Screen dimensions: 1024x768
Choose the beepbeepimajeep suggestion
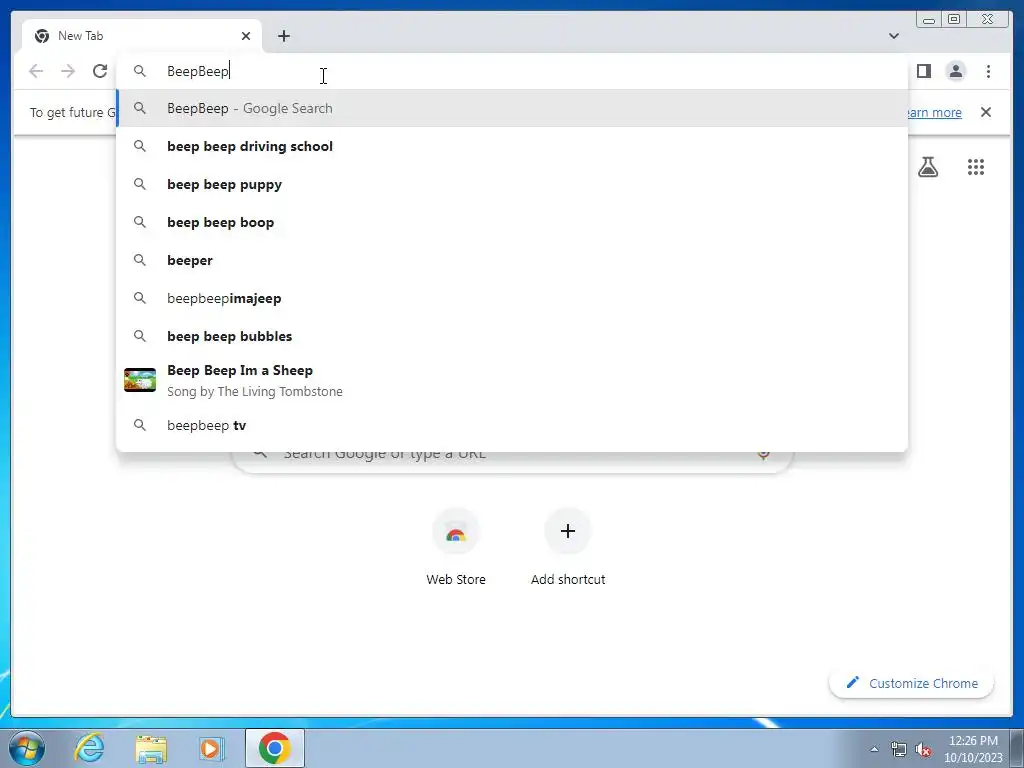[x=512, y=298]
